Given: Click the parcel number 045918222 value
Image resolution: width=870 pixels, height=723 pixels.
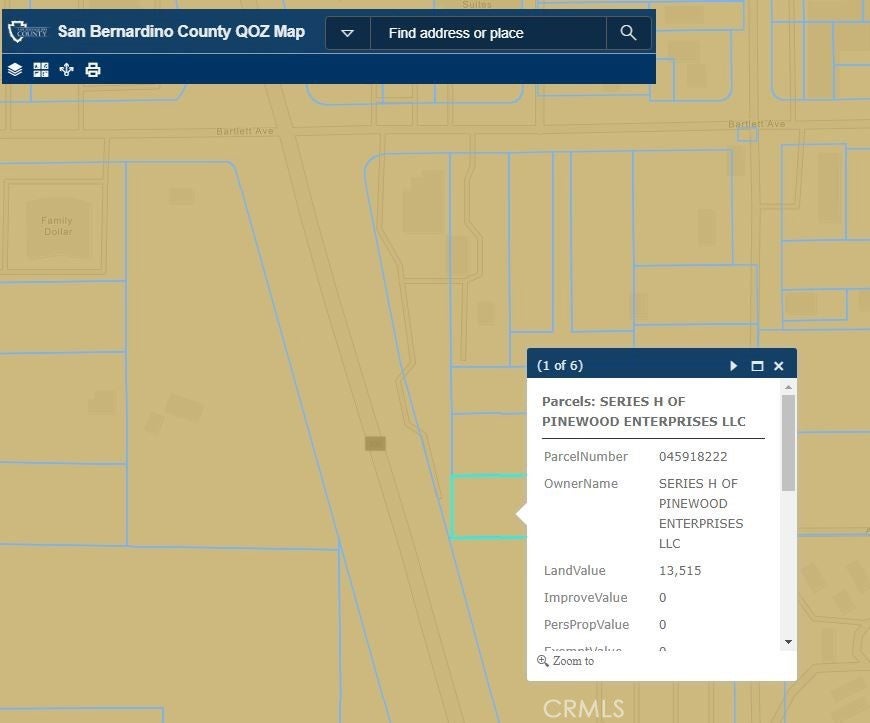Looking at the screenshot, I should [693, 457].
